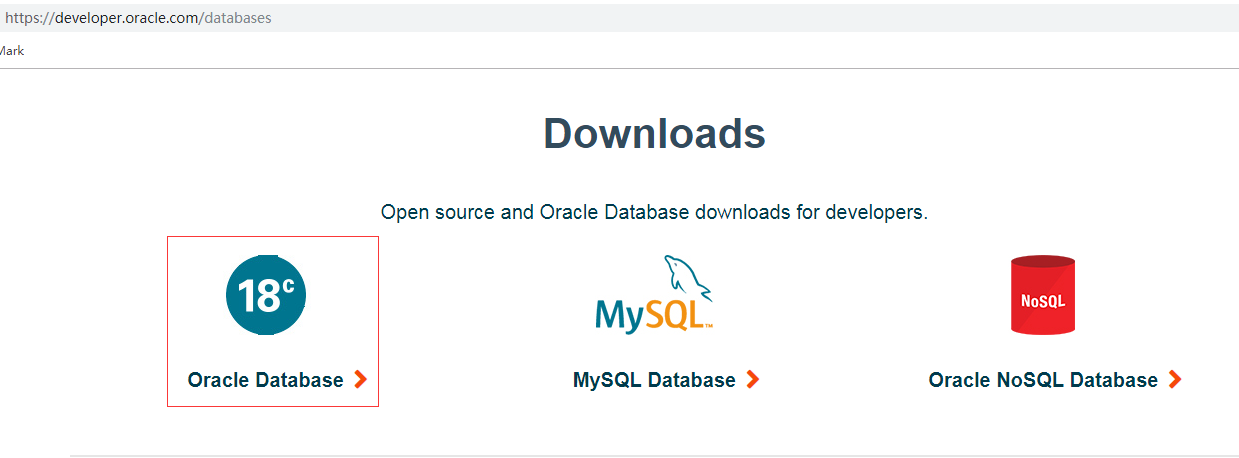Click the grey horizontal divider below the downloads
Image resolution: width=1239 pixels, height=458 pixels.
click(x=654, y=455)
